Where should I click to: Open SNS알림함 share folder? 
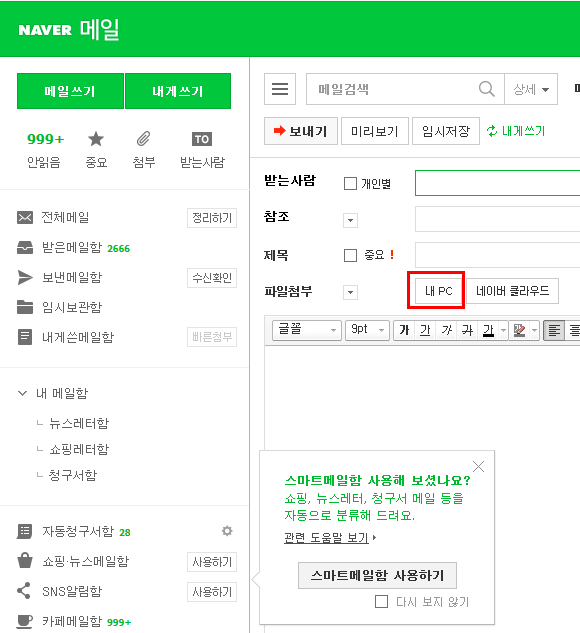point(60,591)
